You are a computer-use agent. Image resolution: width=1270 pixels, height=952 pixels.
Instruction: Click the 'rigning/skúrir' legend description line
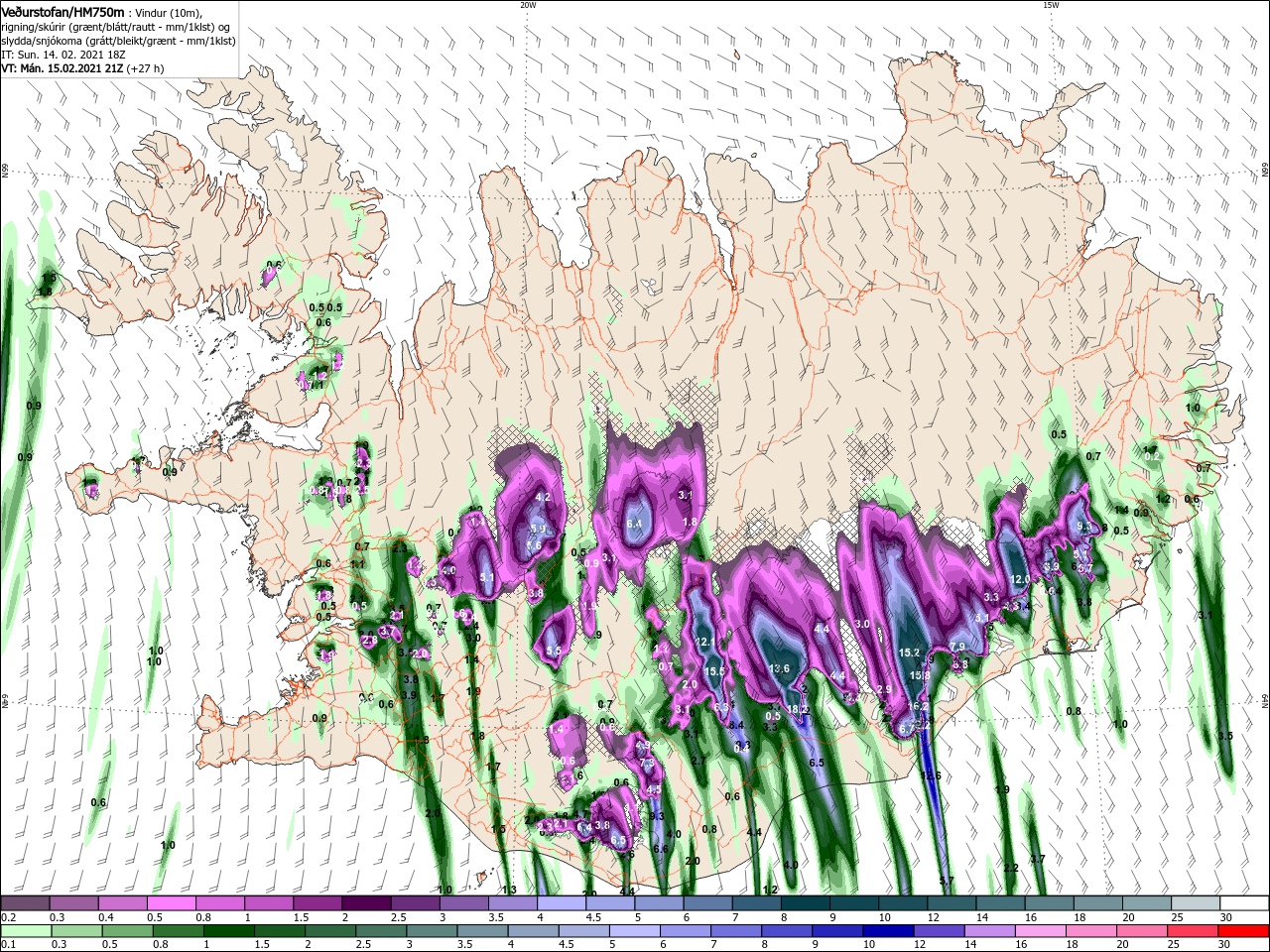click(115, 27)
